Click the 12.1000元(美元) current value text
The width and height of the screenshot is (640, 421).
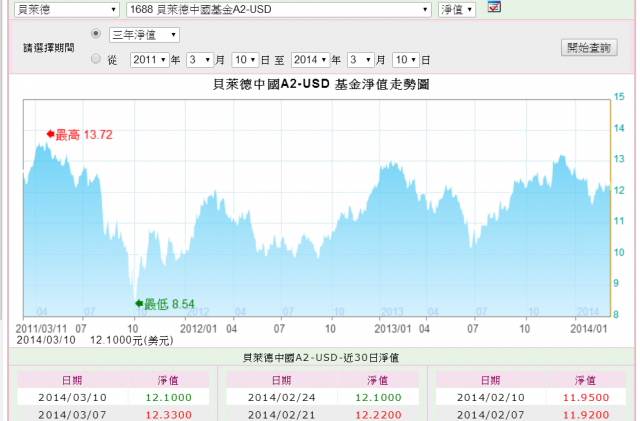point(131,340)
